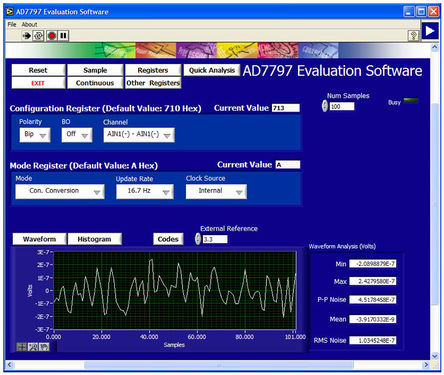Click the horizontal scrollbar at window bottom
The image size is (444, 375).
[219, 365]
